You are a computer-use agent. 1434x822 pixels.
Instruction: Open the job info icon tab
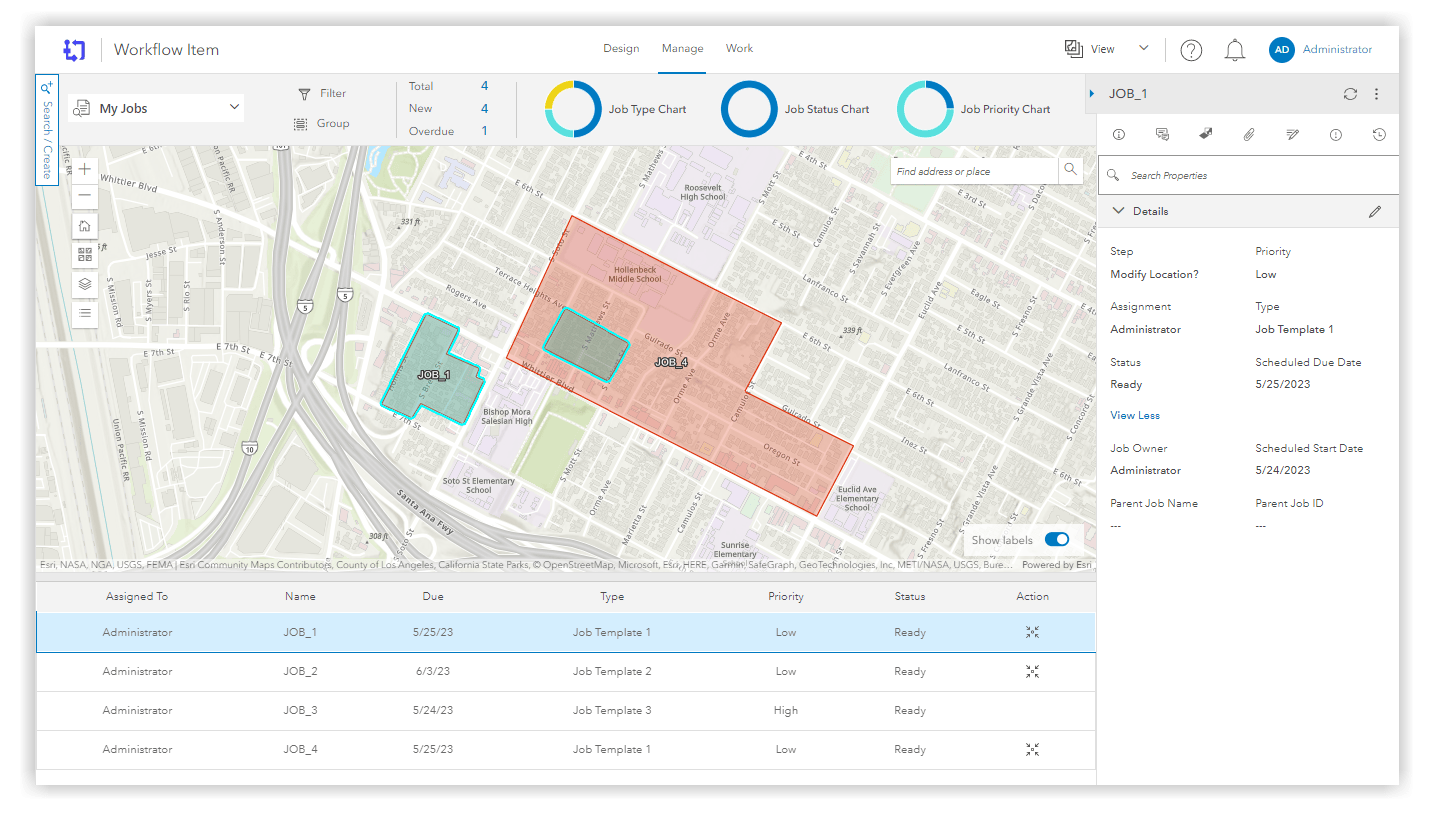coord(1119,134)
